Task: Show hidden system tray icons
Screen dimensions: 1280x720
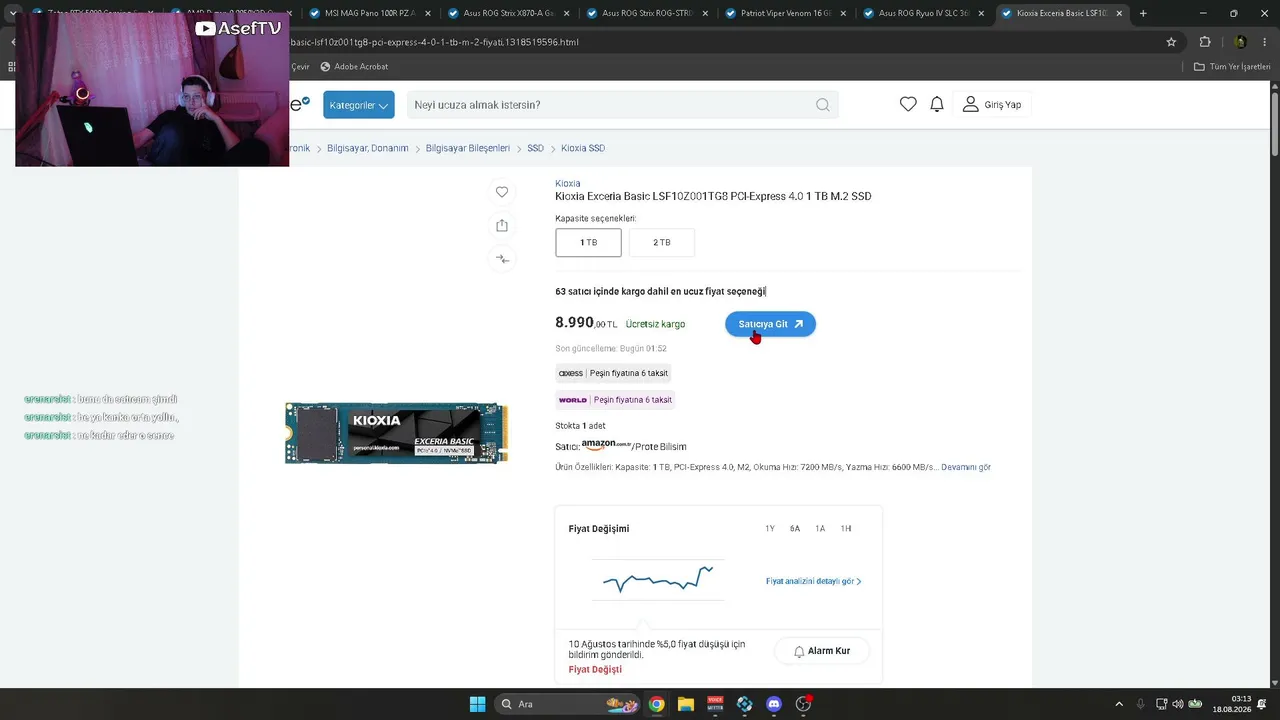Action: pos(1119,704)
